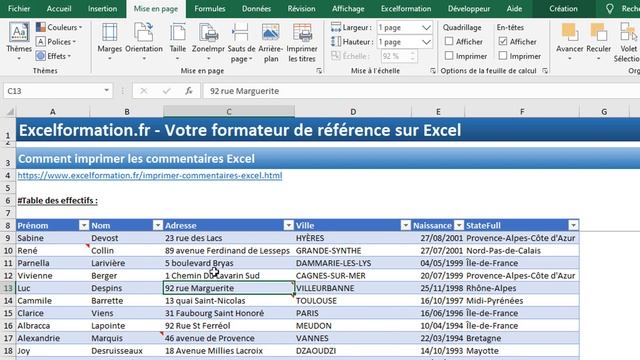Click Imprimer les titres button
The height and width of the screenshot is (360, 640).
(x=302, y=43)
